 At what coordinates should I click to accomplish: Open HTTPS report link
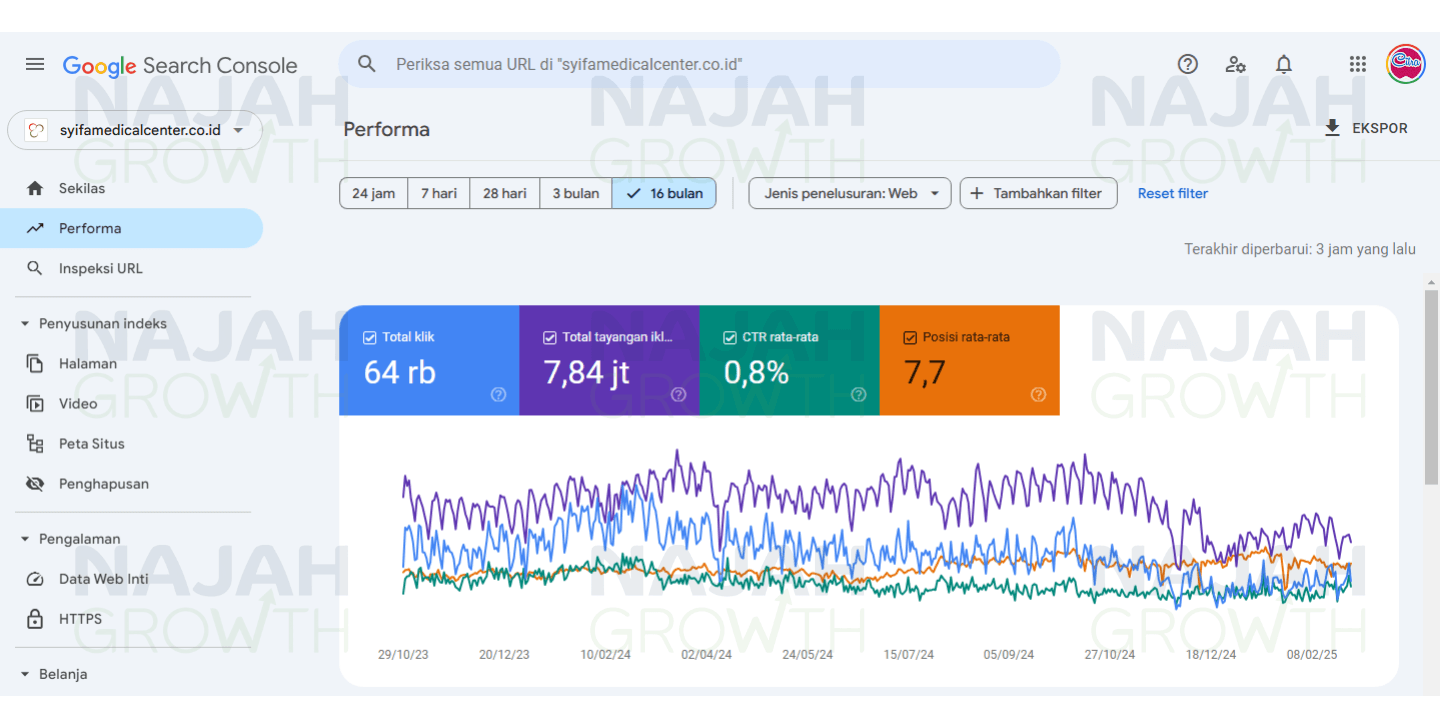131,618
